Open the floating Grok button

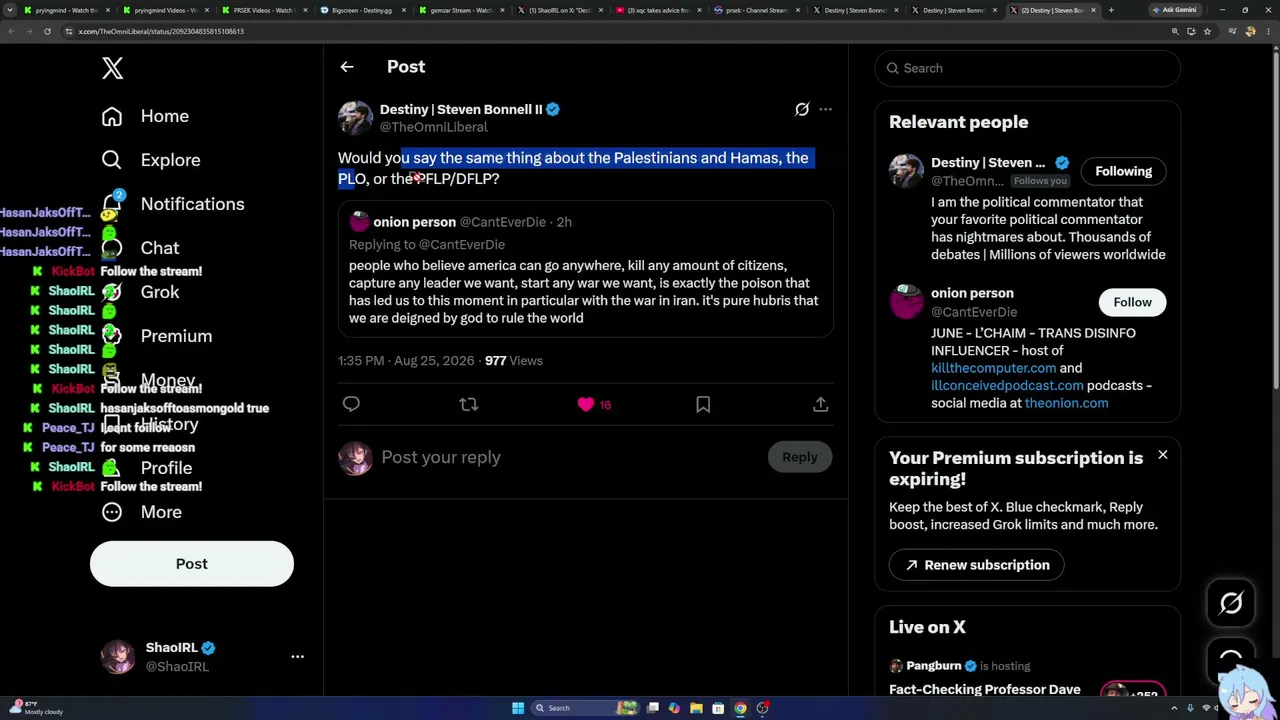pyautogui.click(x=1231, y=603)
